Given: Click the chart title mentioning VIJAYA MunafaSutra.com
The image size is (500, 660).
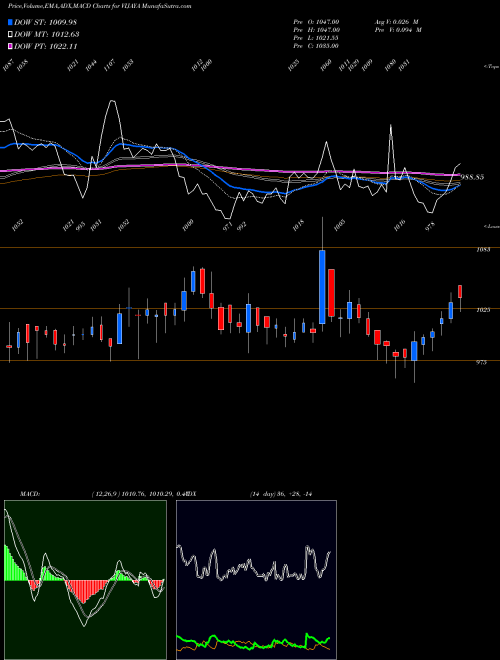Looking at the screenshot, I should coord(99,6).
